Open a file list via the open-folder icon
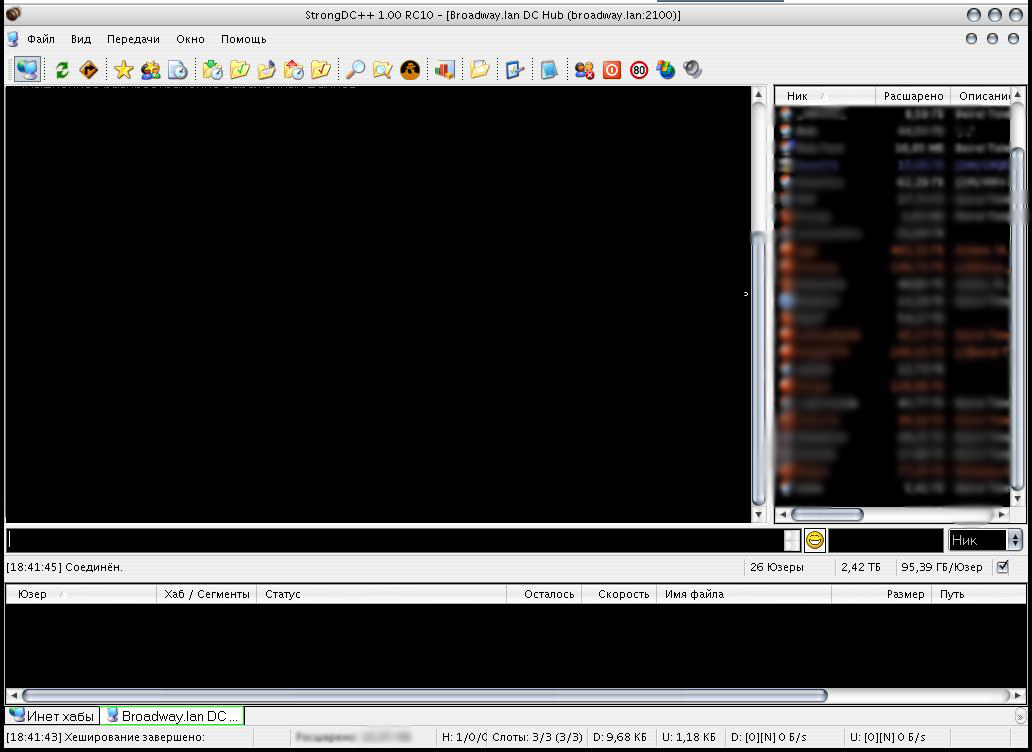 point(480,70)
